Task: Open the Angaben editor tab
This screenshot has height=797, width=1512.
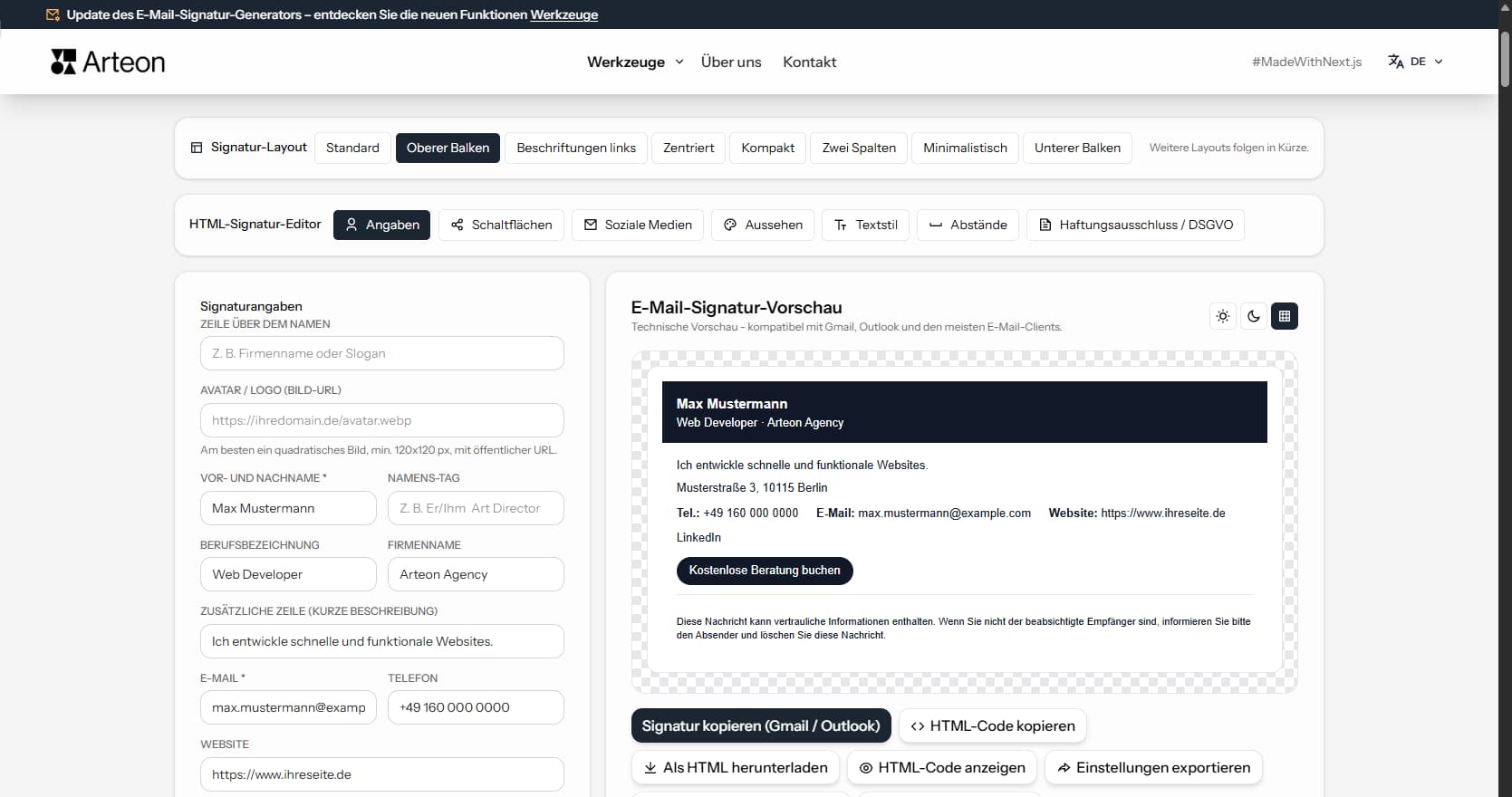Action: 381,225
